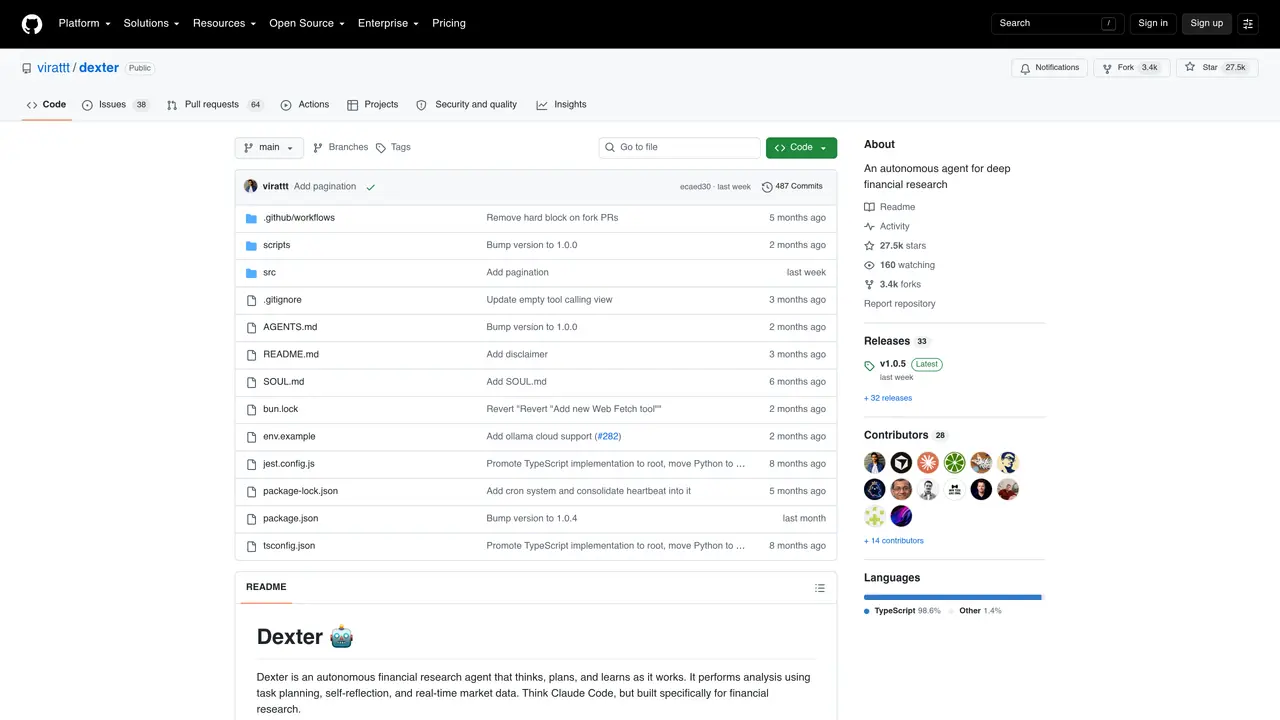The image size is (1280, 720).
Task: Open Notifications bell button
Action: pos(1049,68)
